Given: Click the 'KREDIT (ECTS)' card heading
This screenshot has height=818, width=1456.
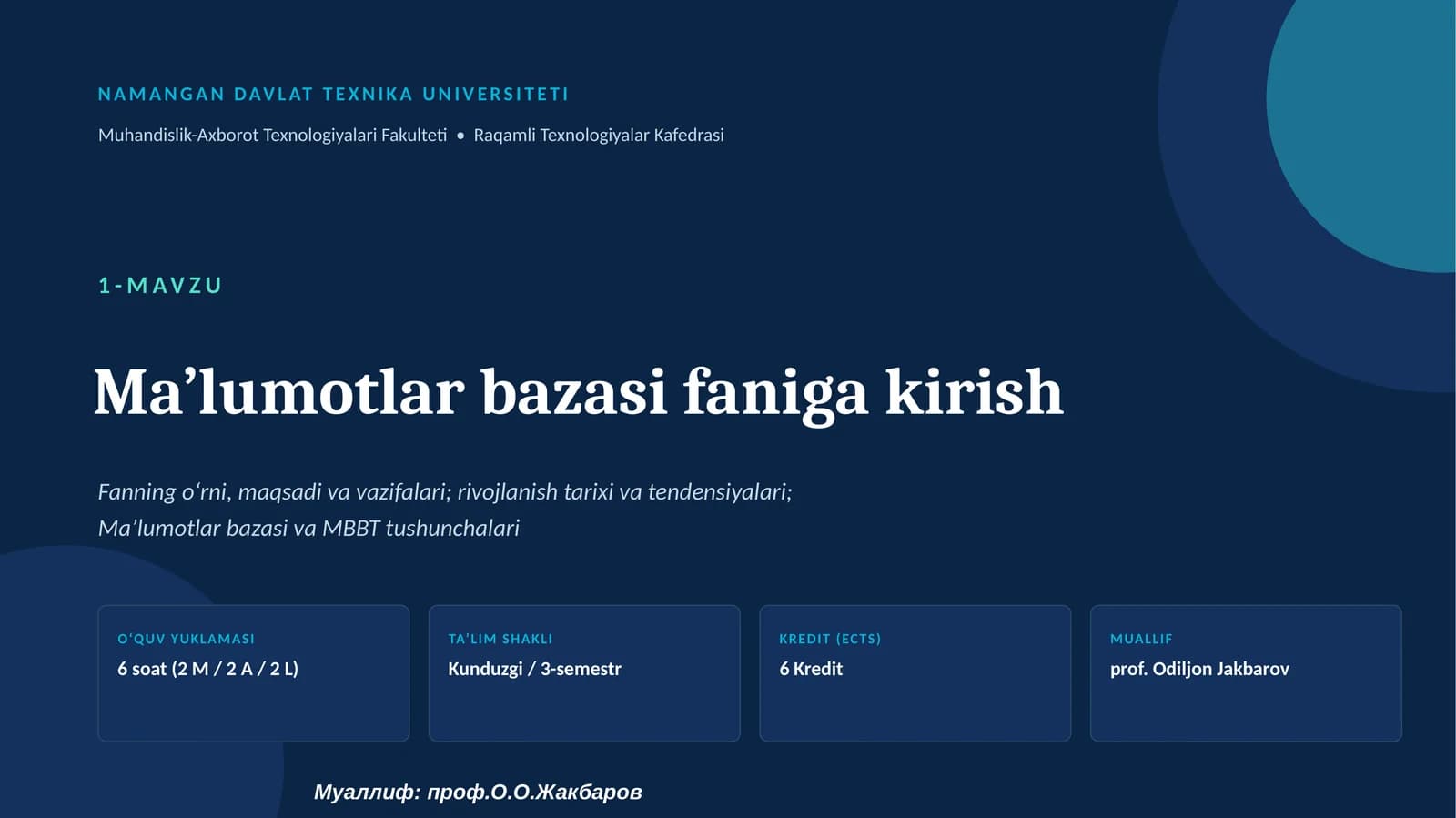Looking at the screenshot, I should click(x=830, y=639).
